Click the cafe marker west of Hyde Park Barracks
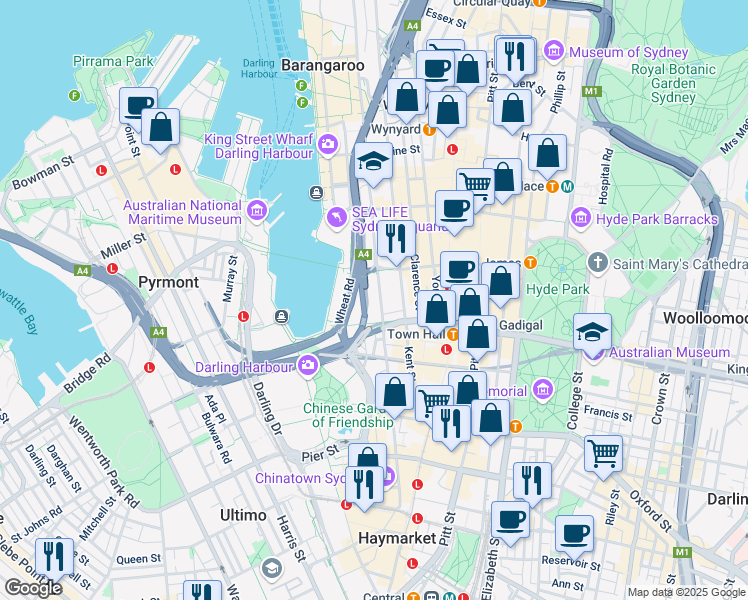The image size is (748, 600). (455, 210)
